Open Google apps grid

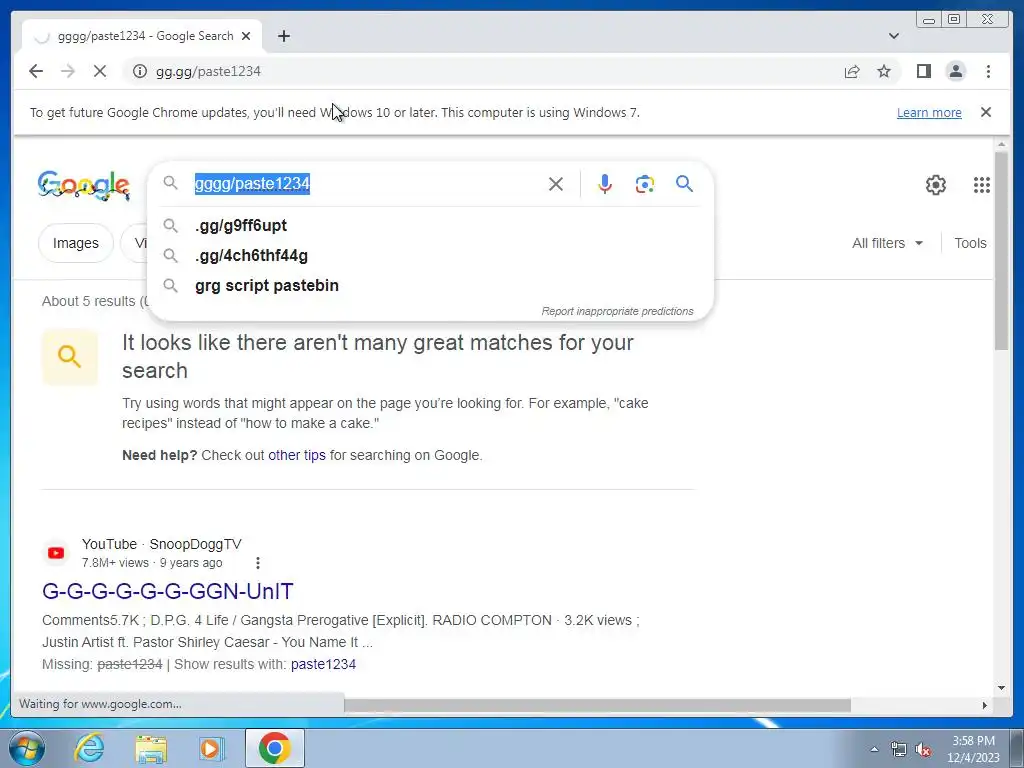coord(982,185)
